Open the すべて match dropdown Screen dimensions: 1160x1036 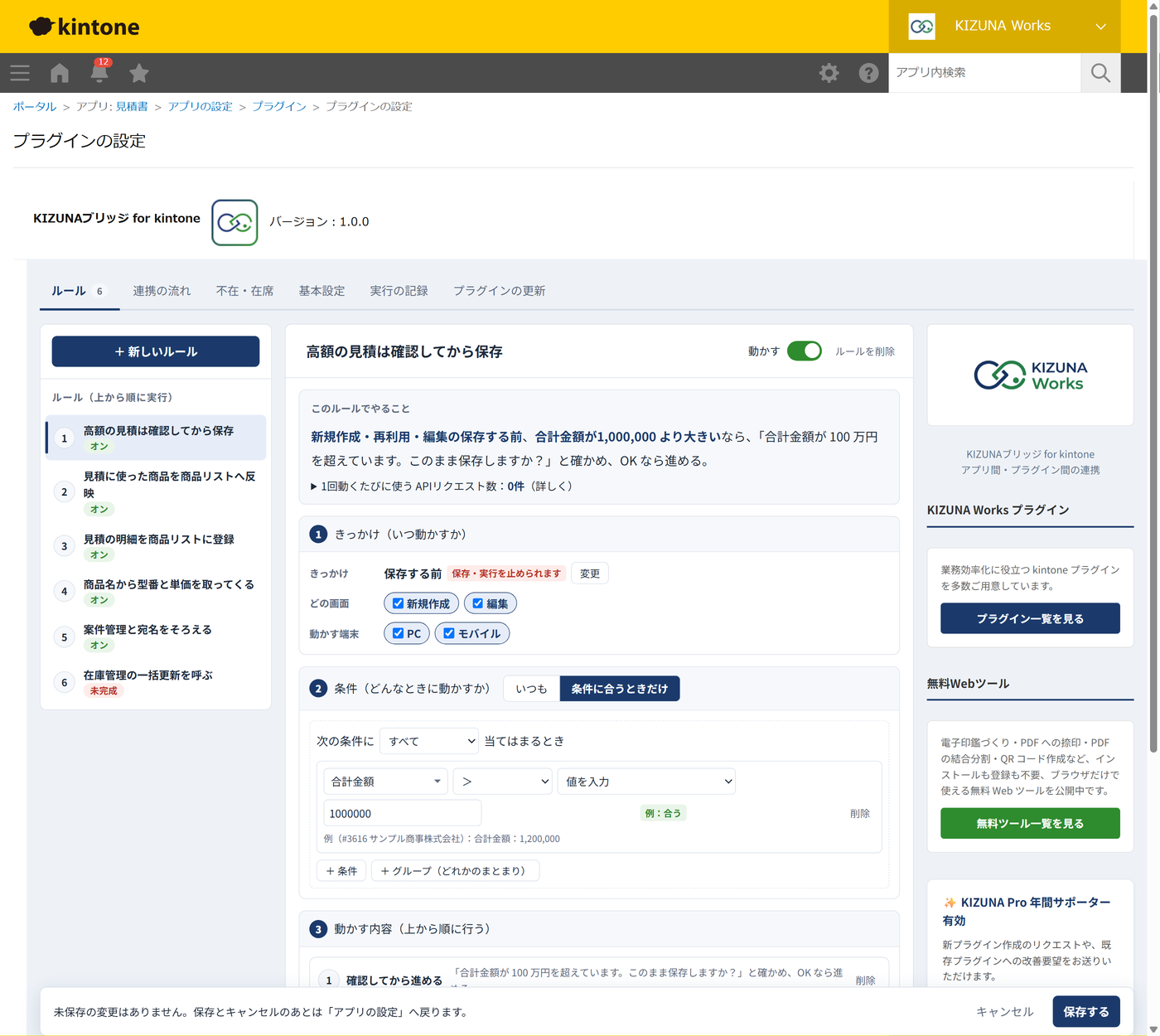click(429, 741)
